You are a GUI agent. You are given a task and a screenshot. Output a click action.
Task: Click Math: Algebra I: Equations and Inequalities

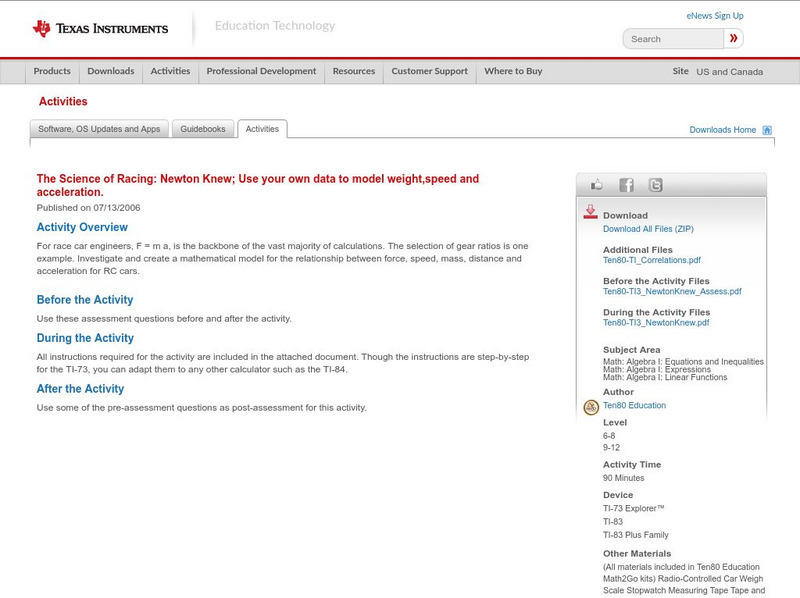tap(683, 361)
